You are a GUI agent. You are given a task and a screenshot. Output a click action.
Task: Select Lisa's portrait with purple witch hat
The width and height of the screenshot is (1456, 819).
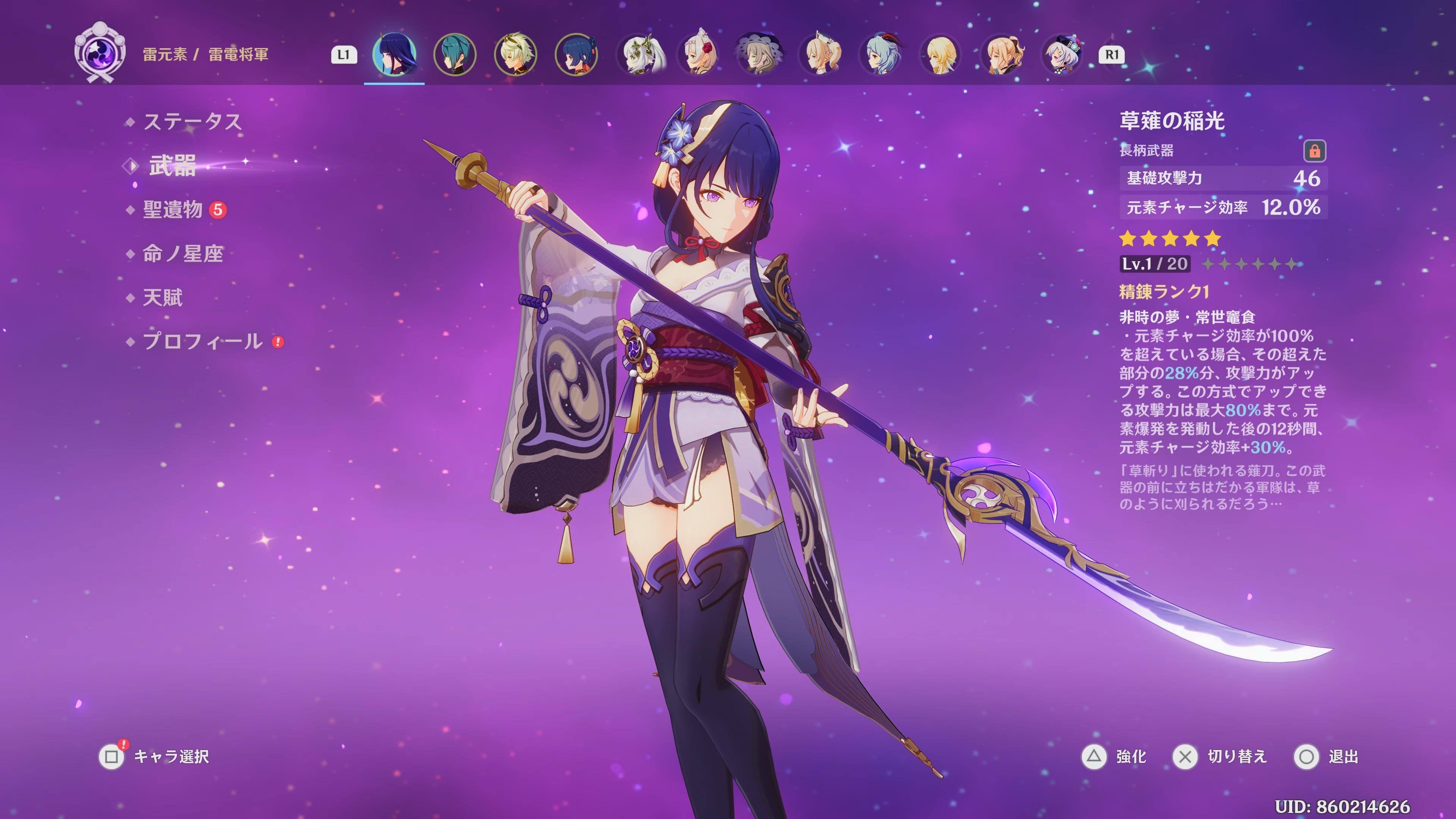pyautogui.click(x=759, y=54)
